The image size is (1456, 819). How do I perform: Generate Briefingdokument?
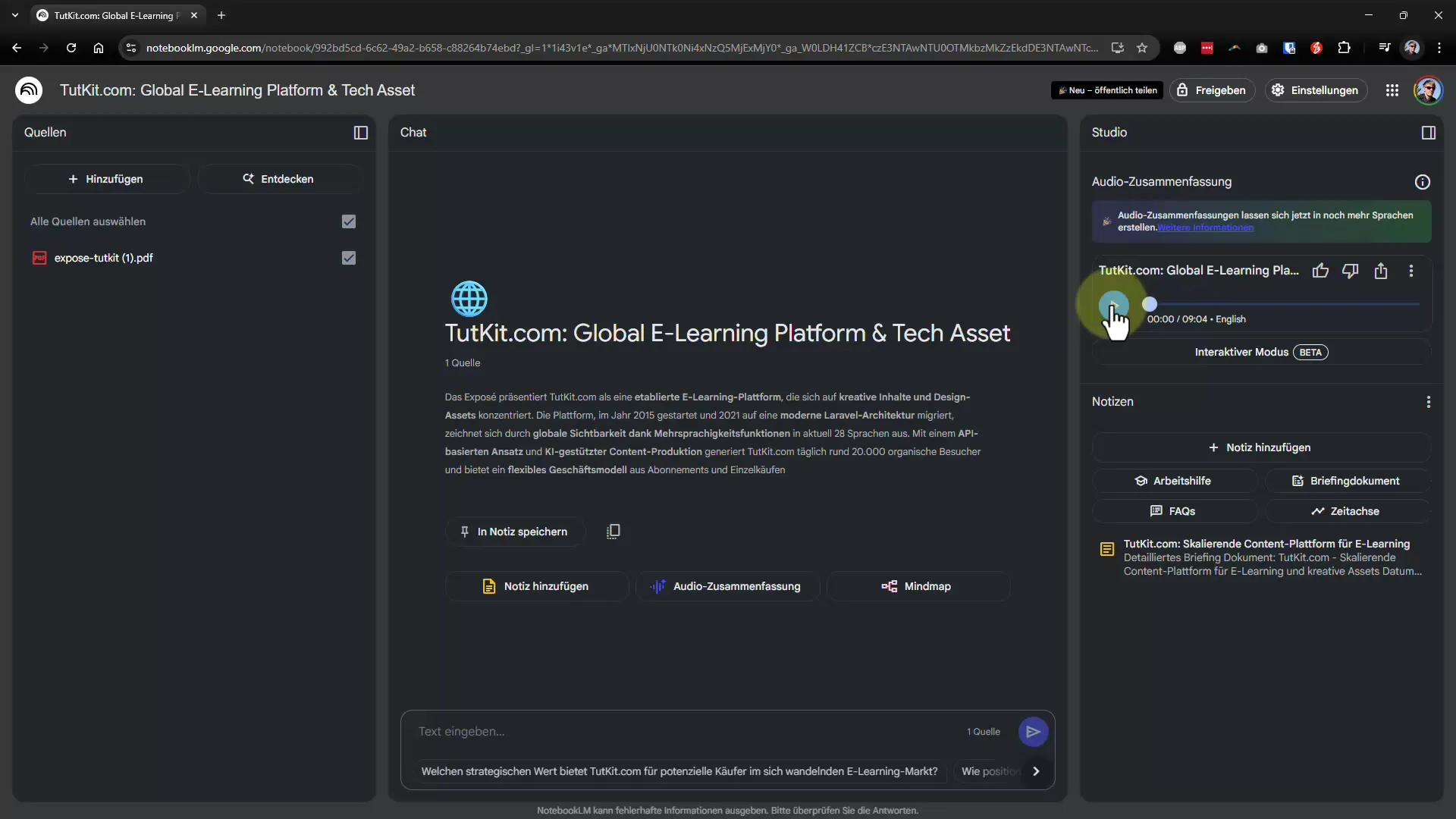tap(1348, 481)
